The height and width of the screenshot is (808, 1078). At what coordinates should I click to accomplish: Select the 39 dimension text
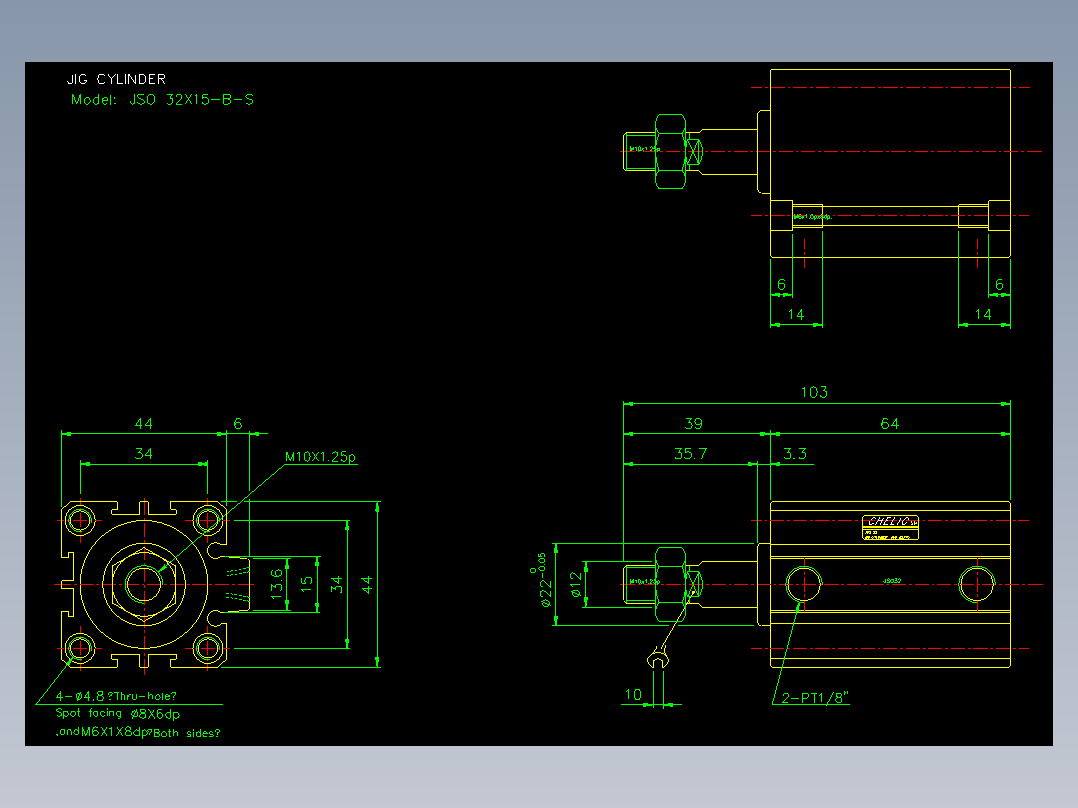pyautogui.click(x=694, y=424)
